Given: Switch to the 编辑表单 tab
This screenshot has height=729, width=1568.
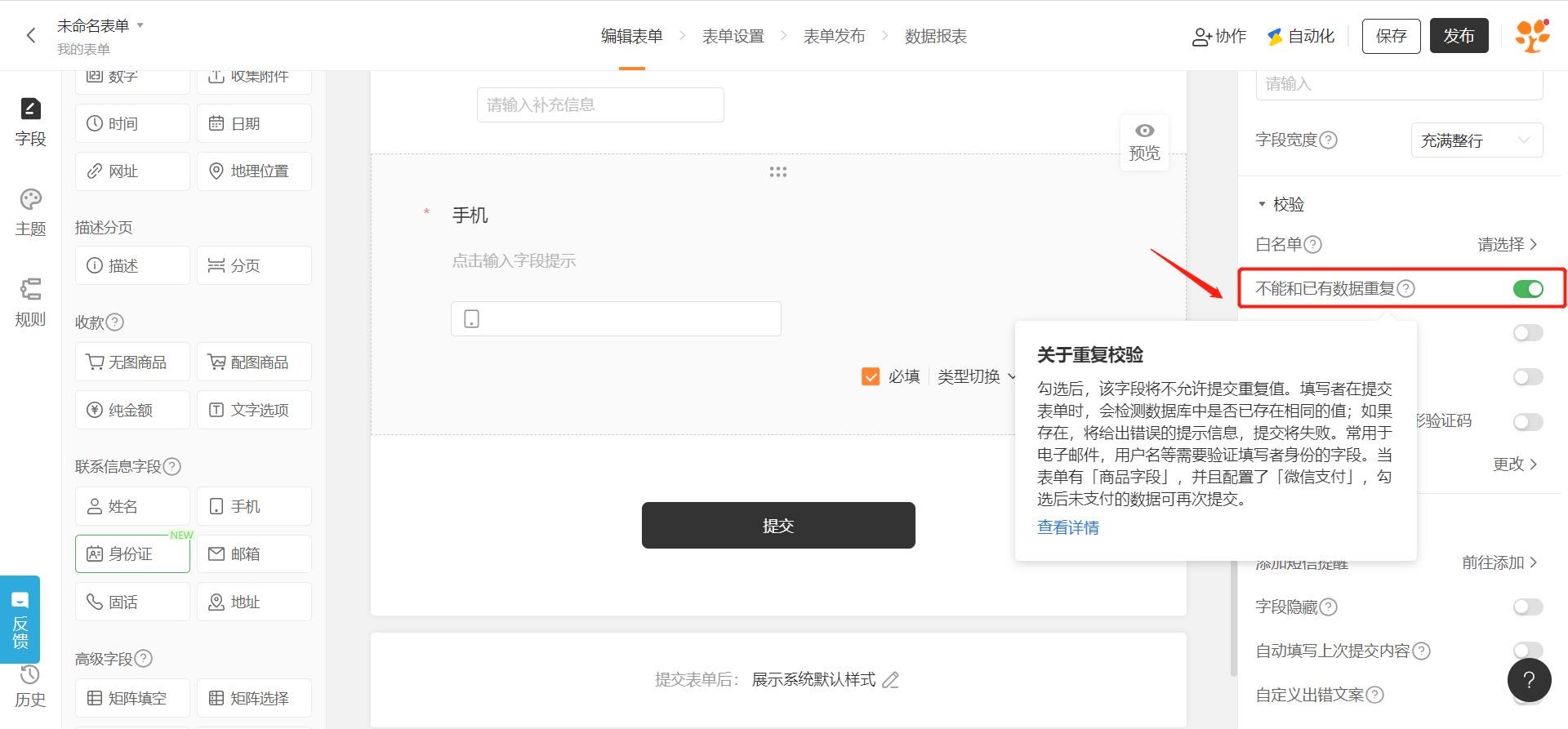Looking at the screenshot, I should click(x=631, y=36).
